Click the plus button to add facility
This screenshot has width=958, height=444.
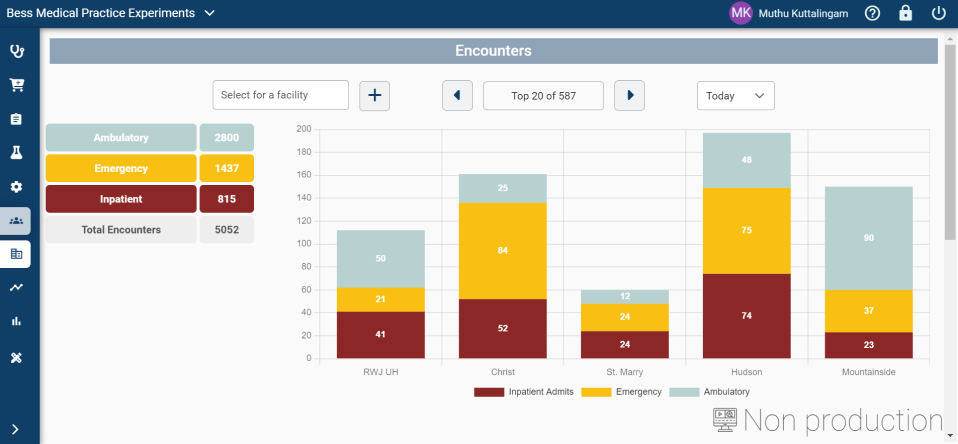[374, 96]
